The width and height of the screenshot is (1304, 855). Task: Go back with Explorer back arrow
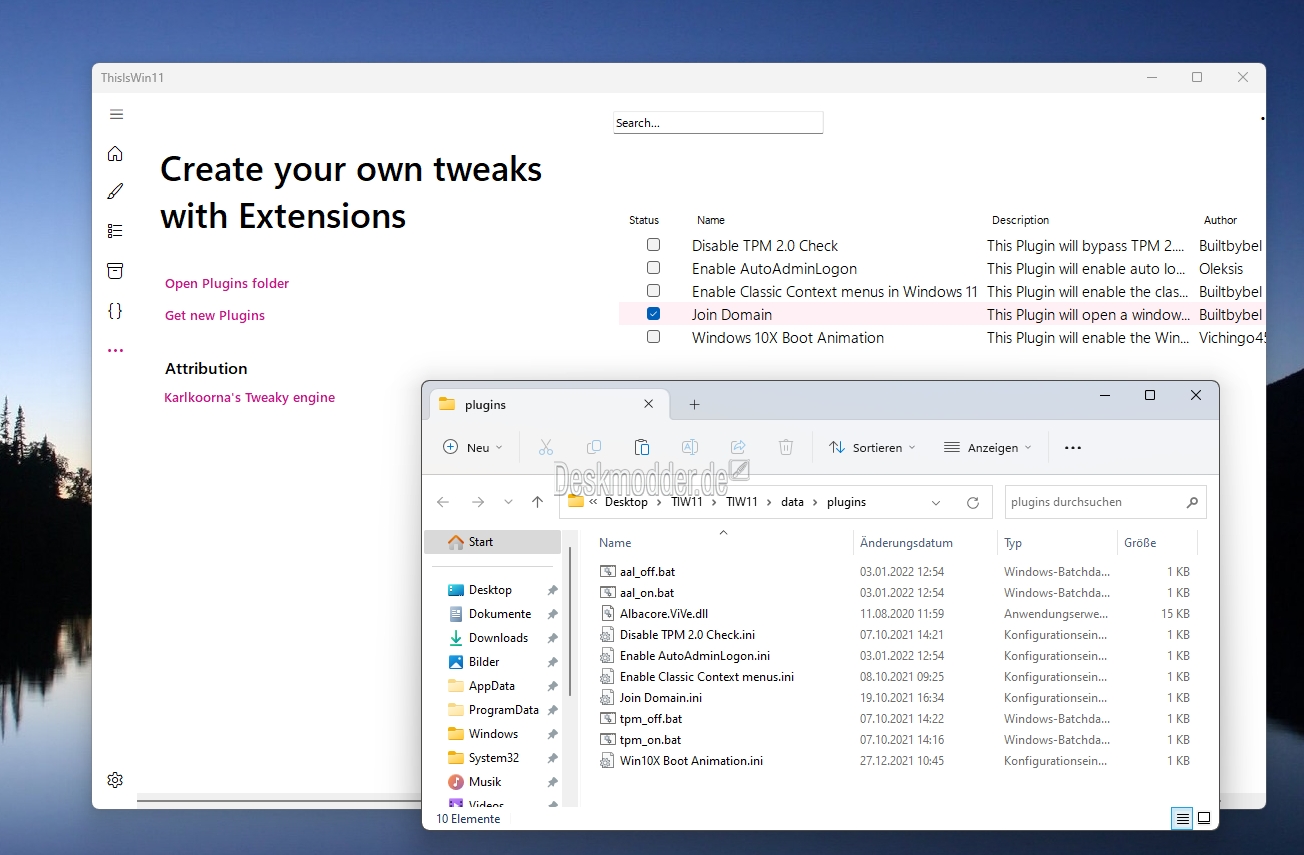pos(443,502)
